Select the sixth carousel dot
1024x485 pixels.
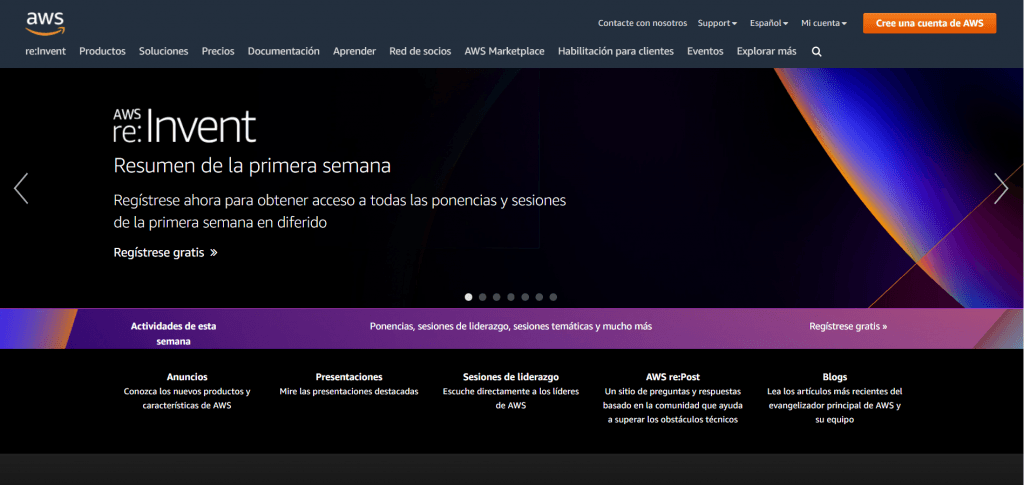[539, 297]
